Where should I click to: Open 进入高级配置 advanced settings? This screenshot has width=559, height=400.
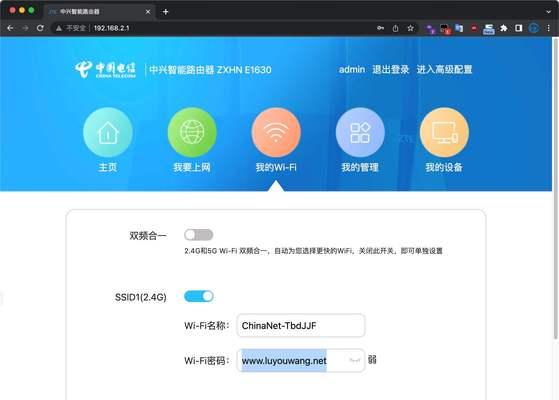[x=445, y=70]
